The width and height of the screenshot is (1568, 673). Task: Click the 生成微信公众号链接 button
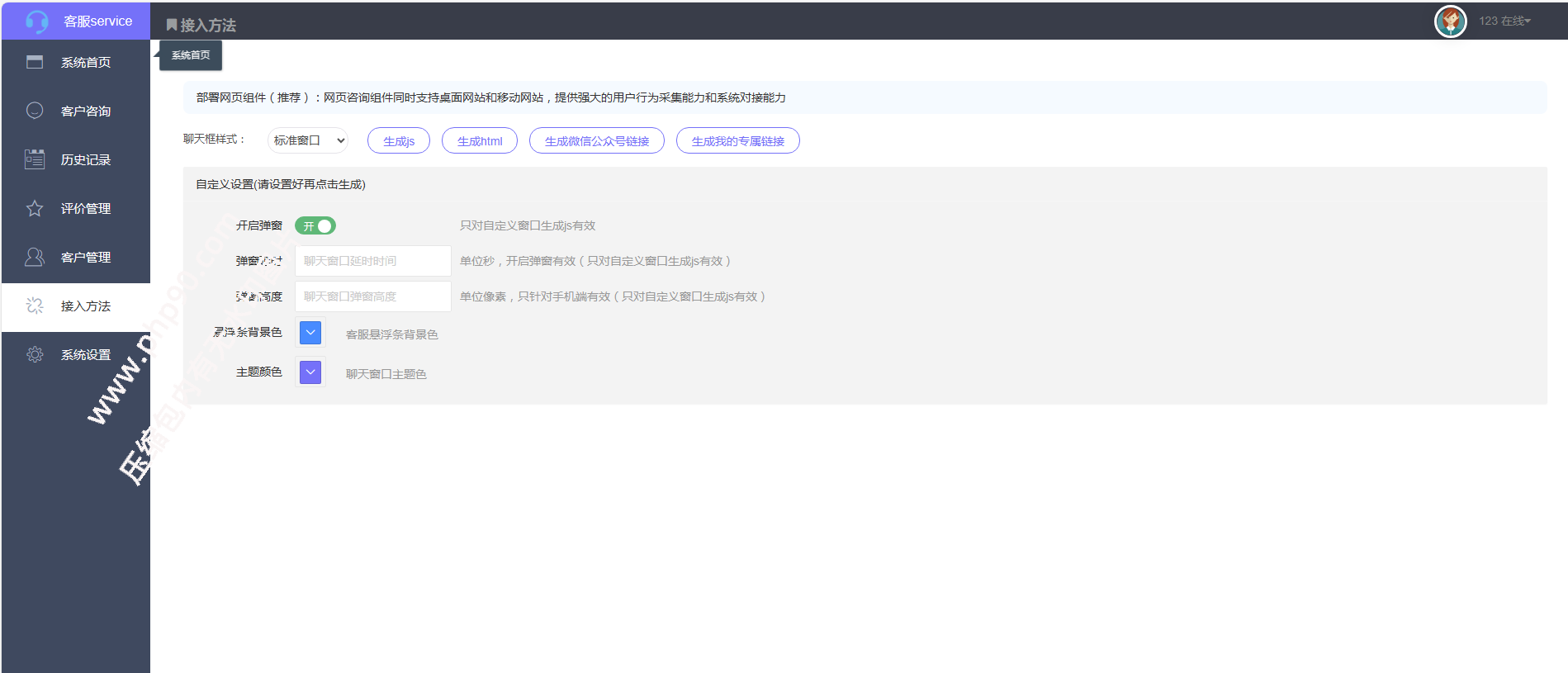click(596, 141)
